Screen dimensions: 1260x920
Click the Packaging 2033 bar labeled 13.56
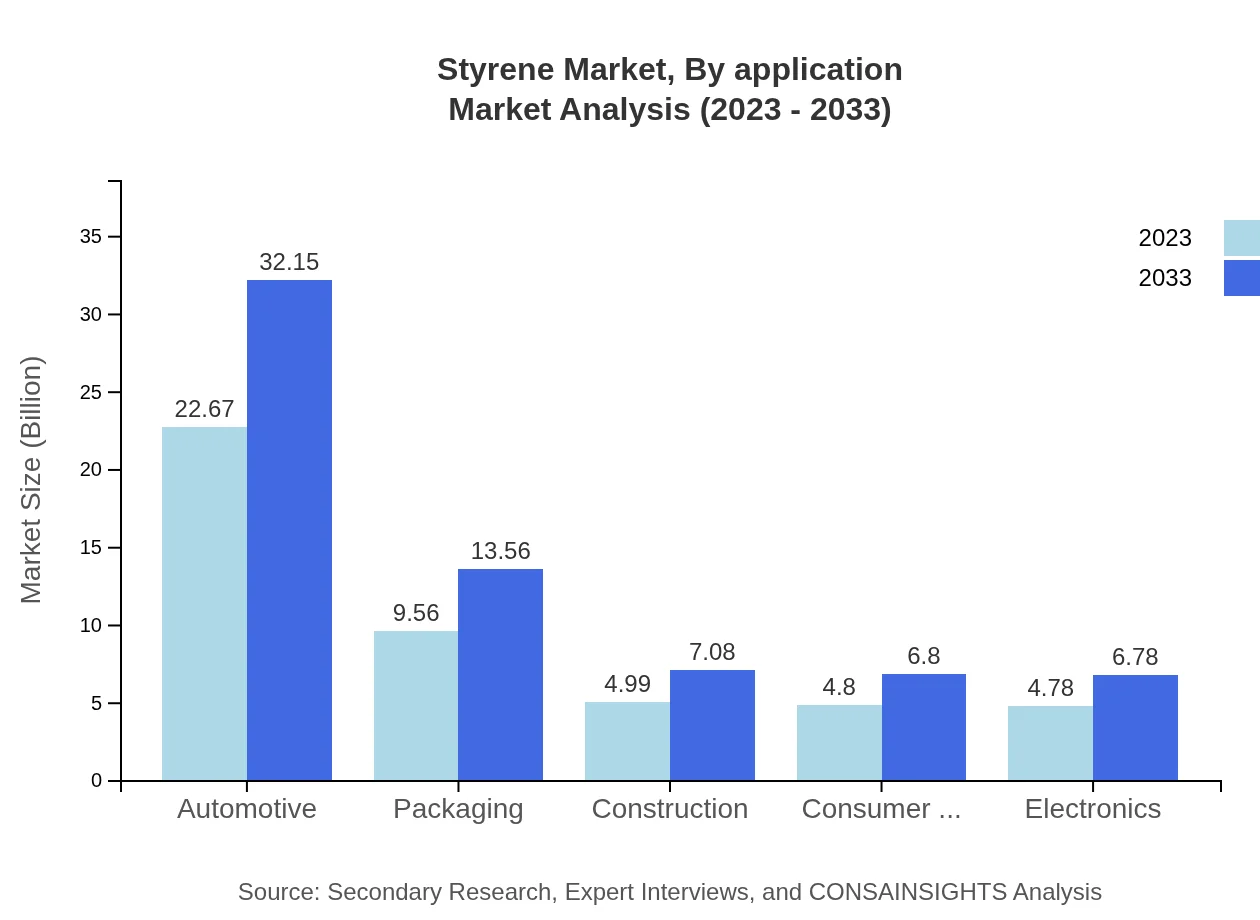[500, 675]
